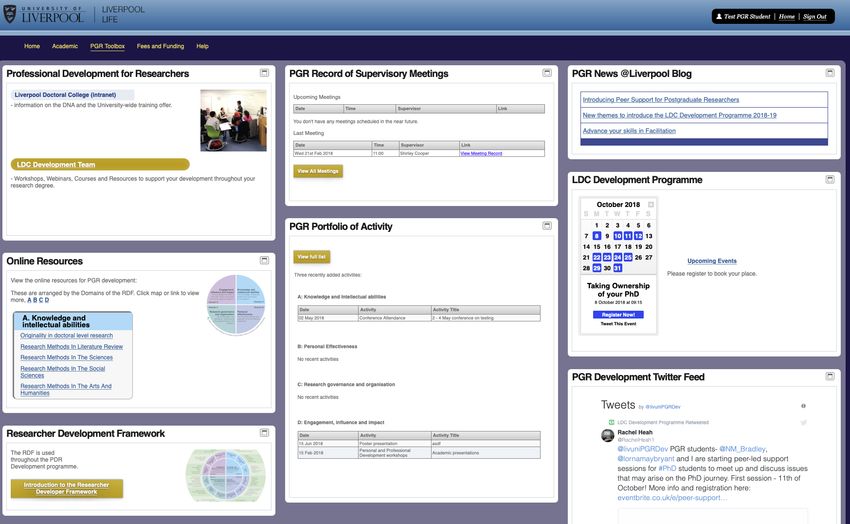850x524 pixels.
Task: Open the Fees and Funding menu
Action: tap(160, 46)
